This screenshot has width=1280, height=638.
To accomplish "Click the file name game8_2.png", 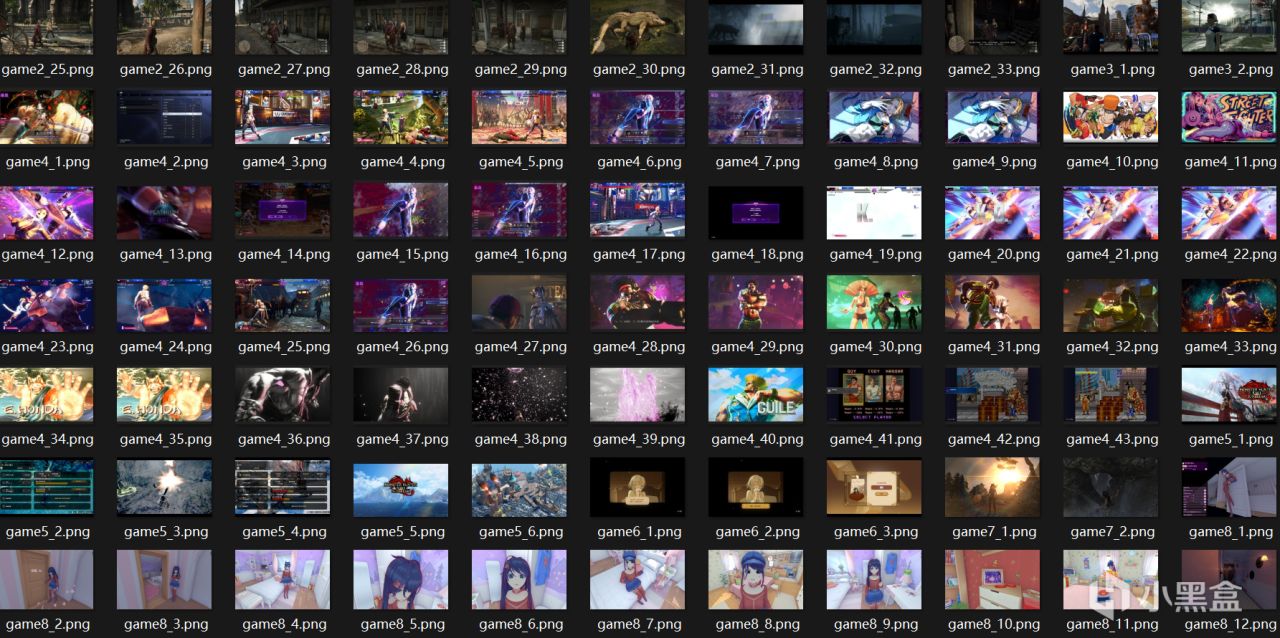I will [46, 624].
